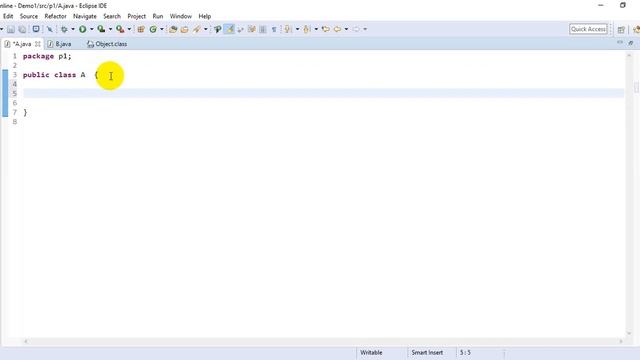Click the 'Writable' status bar entry
The width and height of the screenshot is (640, 360).
coord(371,352)
